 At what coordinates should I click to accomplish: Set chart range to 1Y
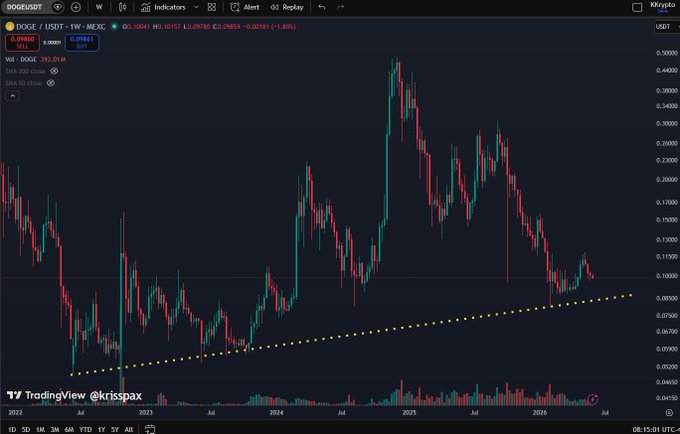(101, 429)
